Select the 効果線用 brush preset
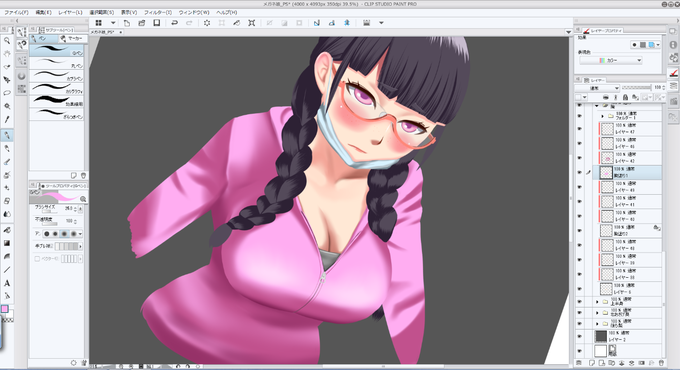Screen dimensions: 680x370 56,102
